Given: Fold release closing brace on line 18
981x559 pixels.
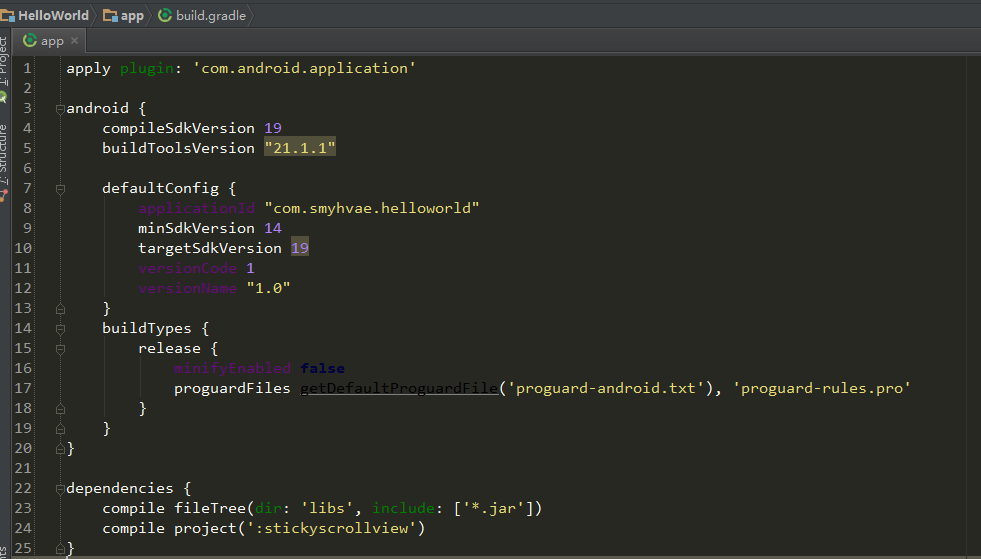Looking at the screenshot, I should coord(60,409).
